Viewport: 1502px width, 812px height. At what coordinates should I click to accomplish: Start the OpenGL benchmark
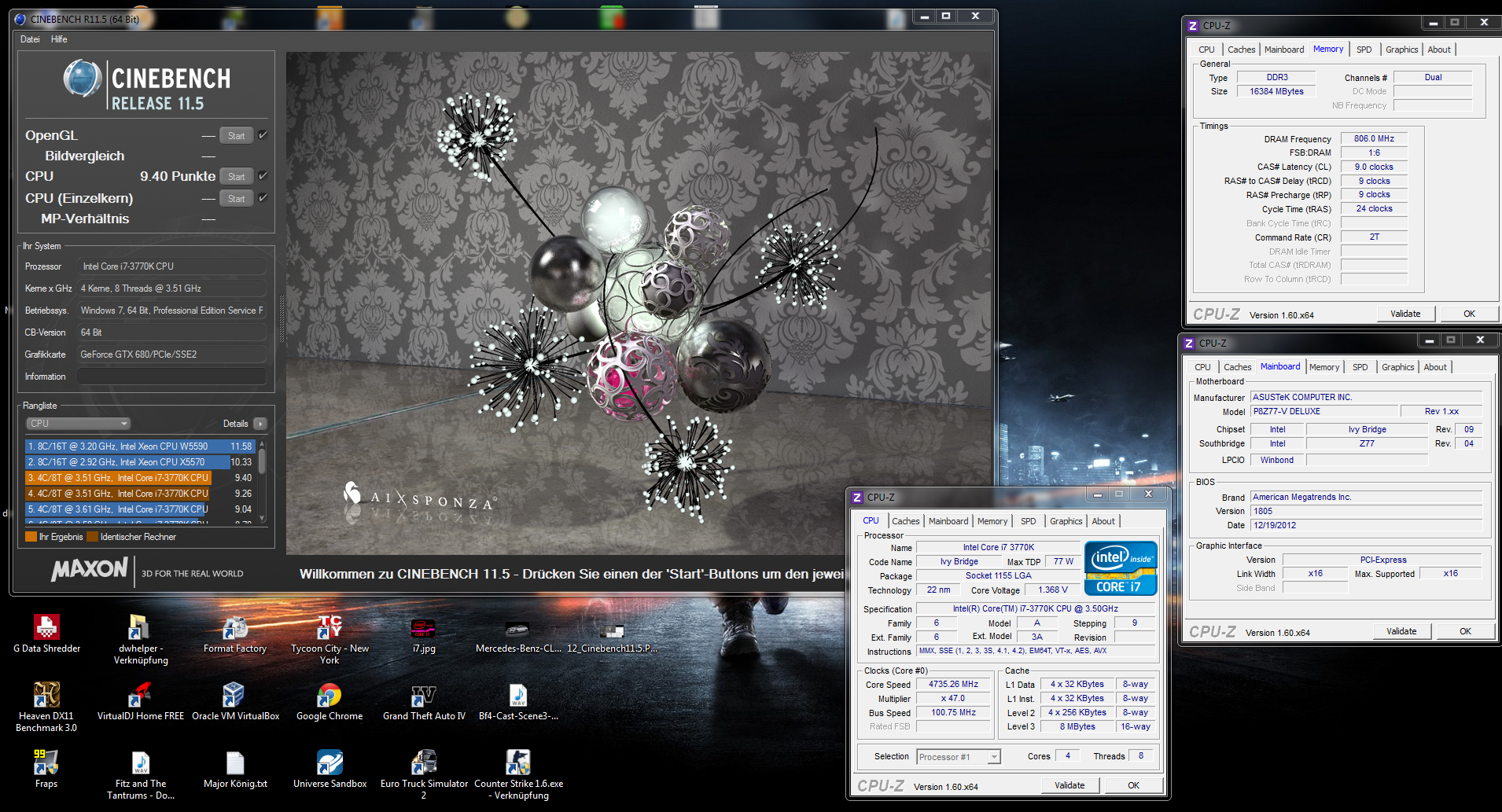point(236,136)
